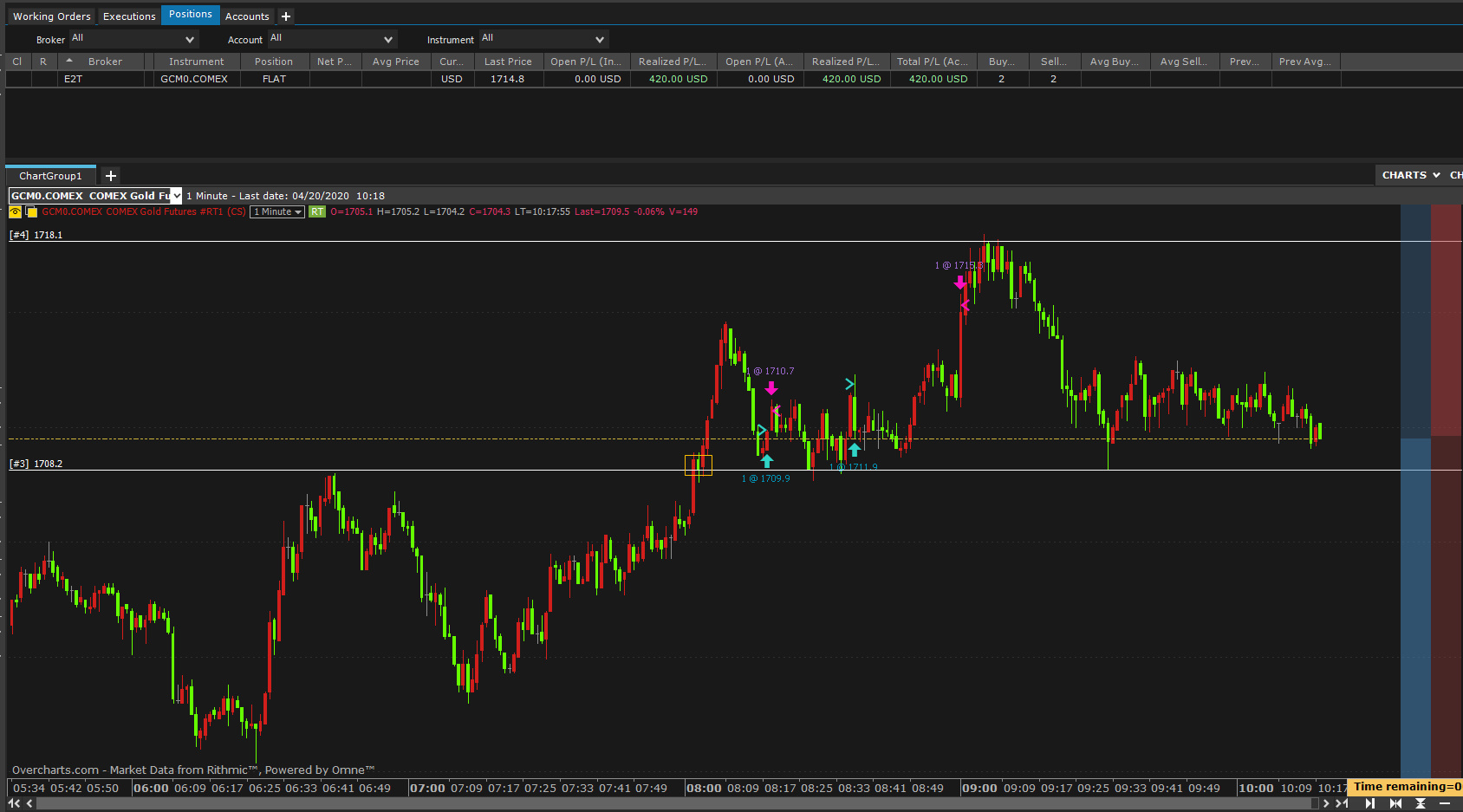The width and height of the screenshot is (1463, 812).
Task: Select the Positions tab
Action: coord(191,15)
